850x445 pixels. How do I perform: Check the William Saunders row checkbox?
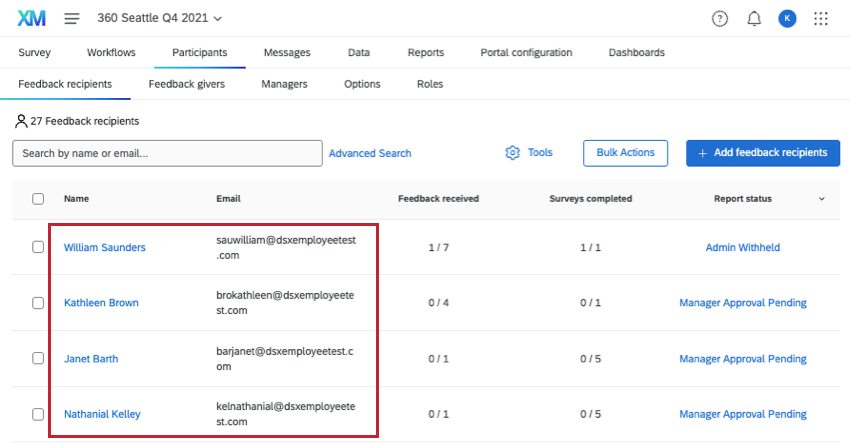38,247
